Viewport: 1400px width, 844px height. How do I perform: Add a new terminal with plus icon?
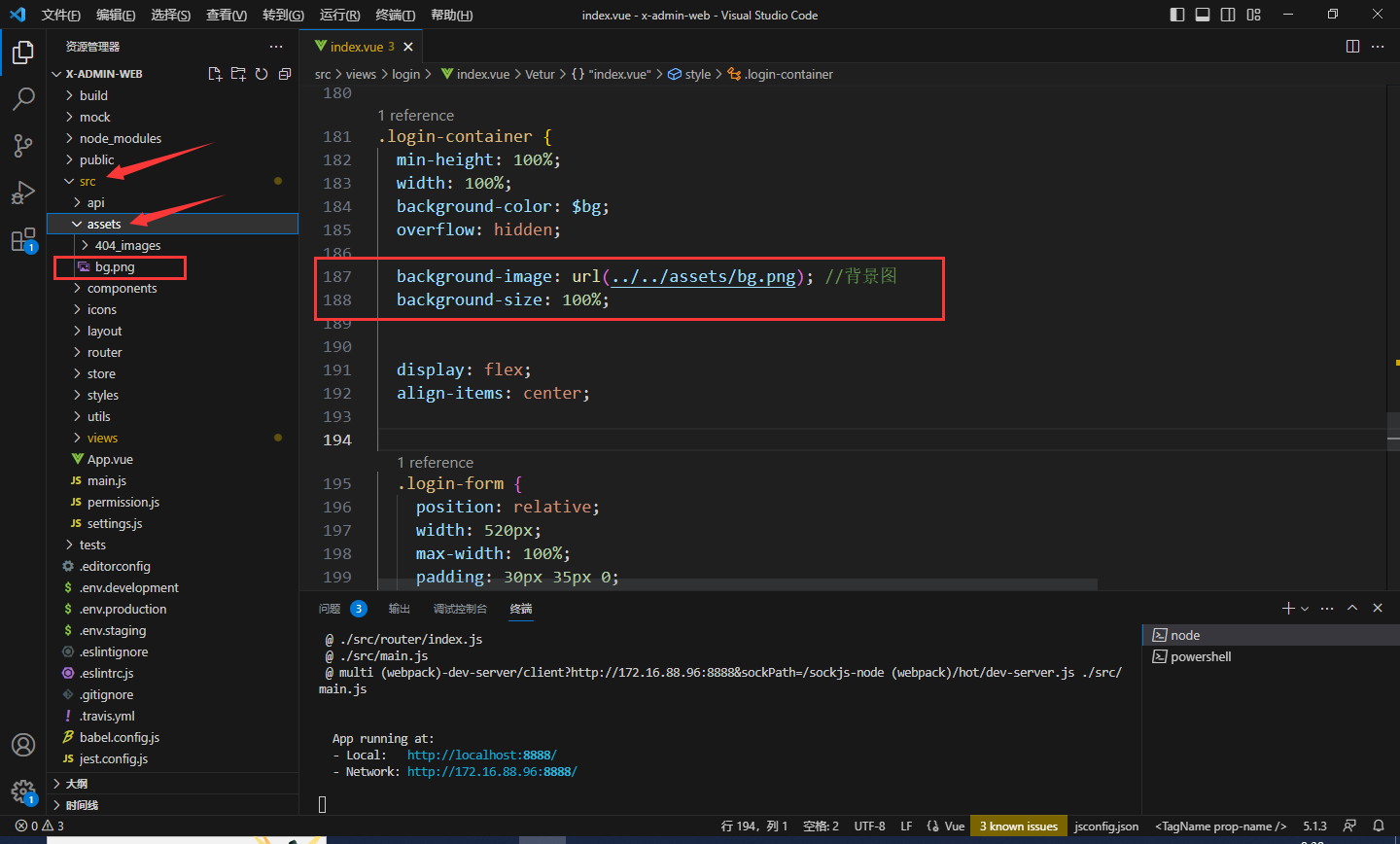click(1288, 608)
